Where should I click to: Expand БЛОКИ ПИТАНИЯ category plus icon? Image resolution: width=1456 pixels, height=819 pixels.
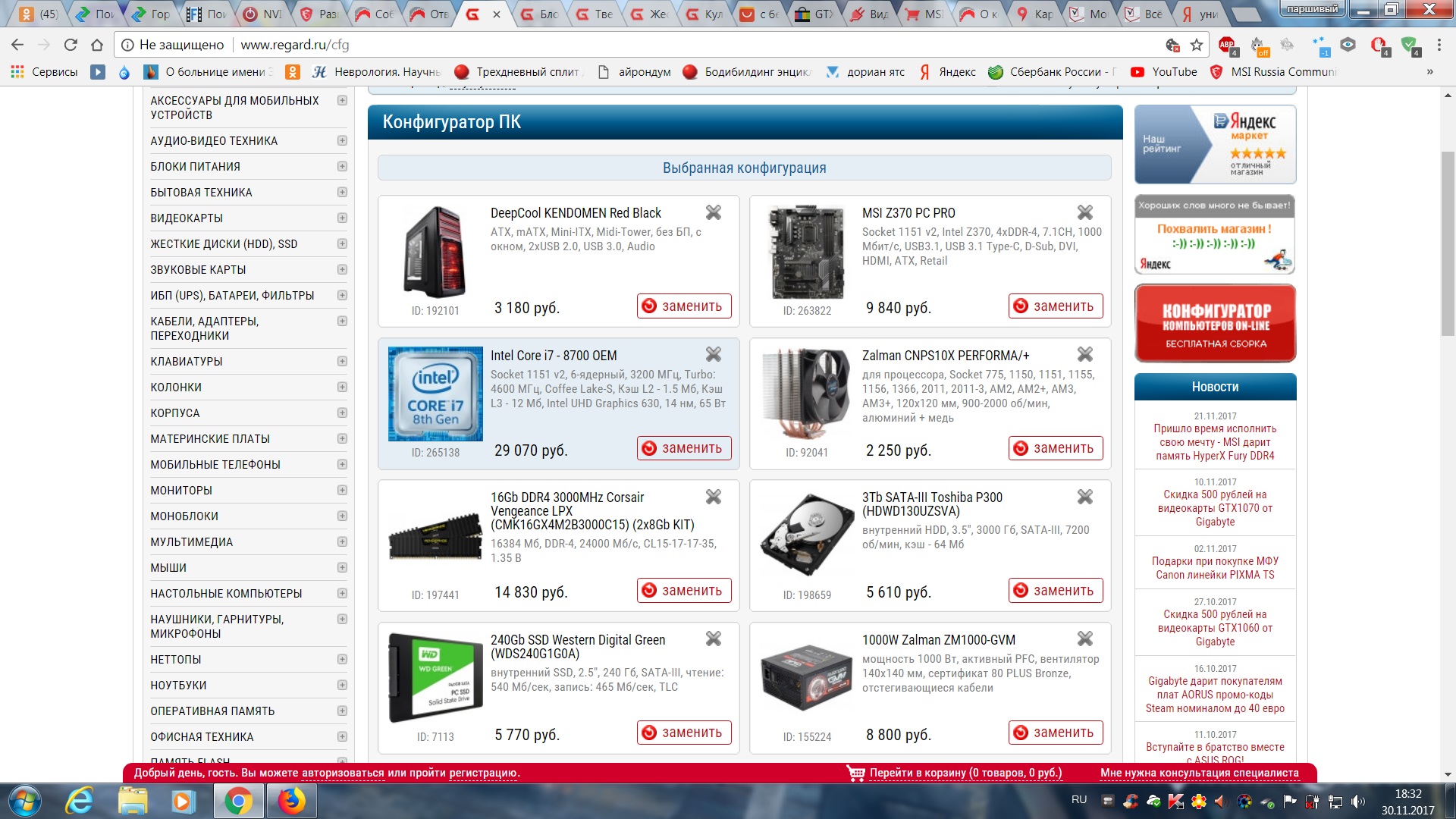tap(342, 167)
